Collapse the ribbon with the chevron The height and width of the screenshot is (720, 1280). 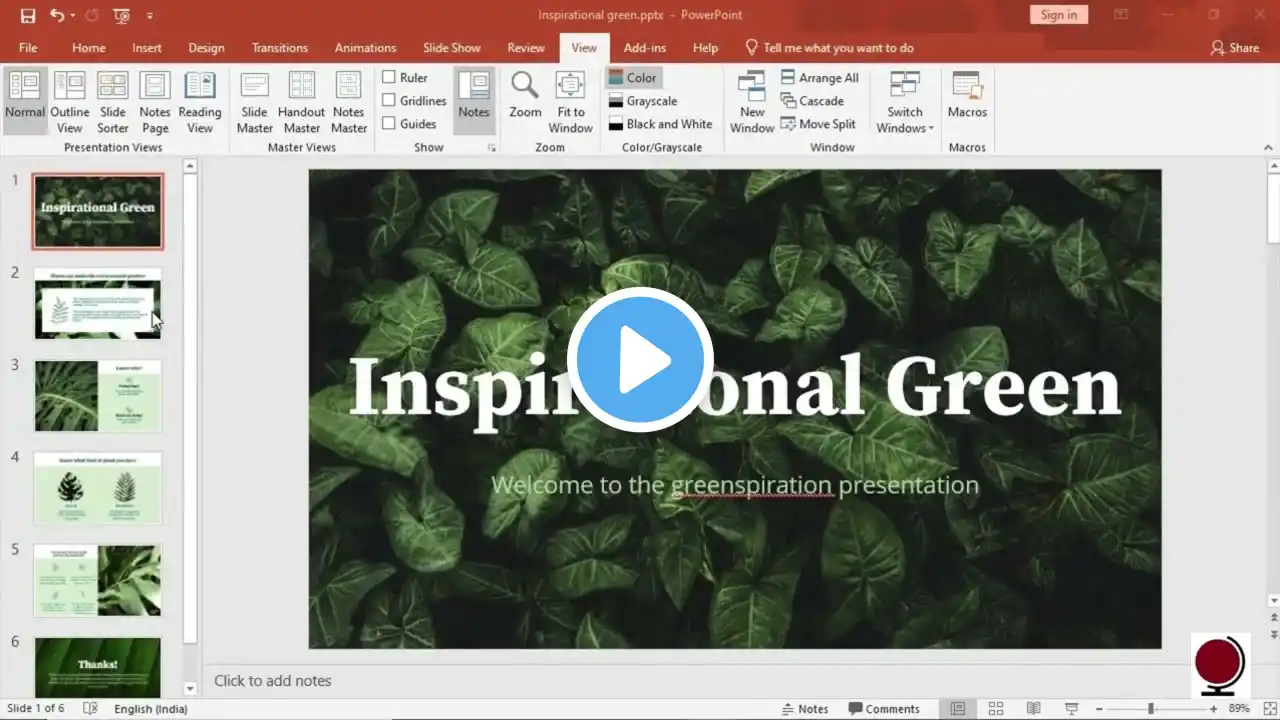[1269, 148]
